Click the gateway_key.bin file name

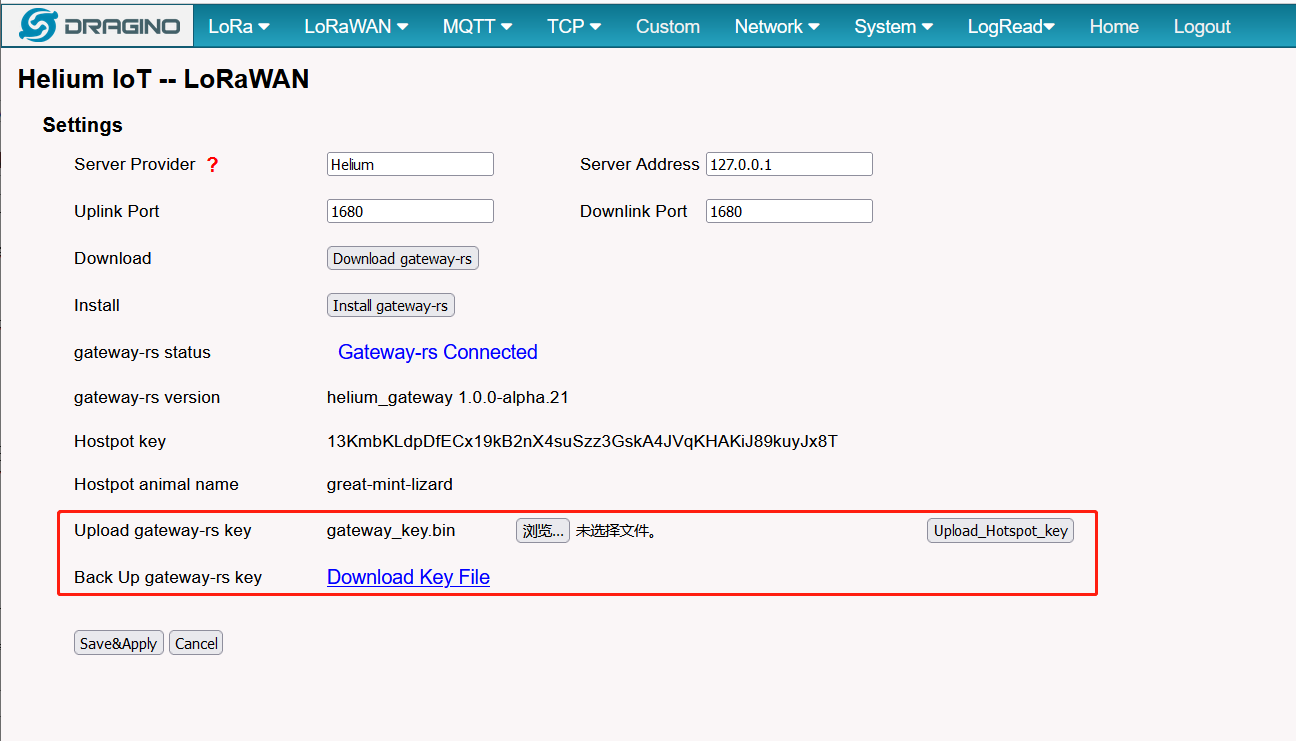point(391,530)
